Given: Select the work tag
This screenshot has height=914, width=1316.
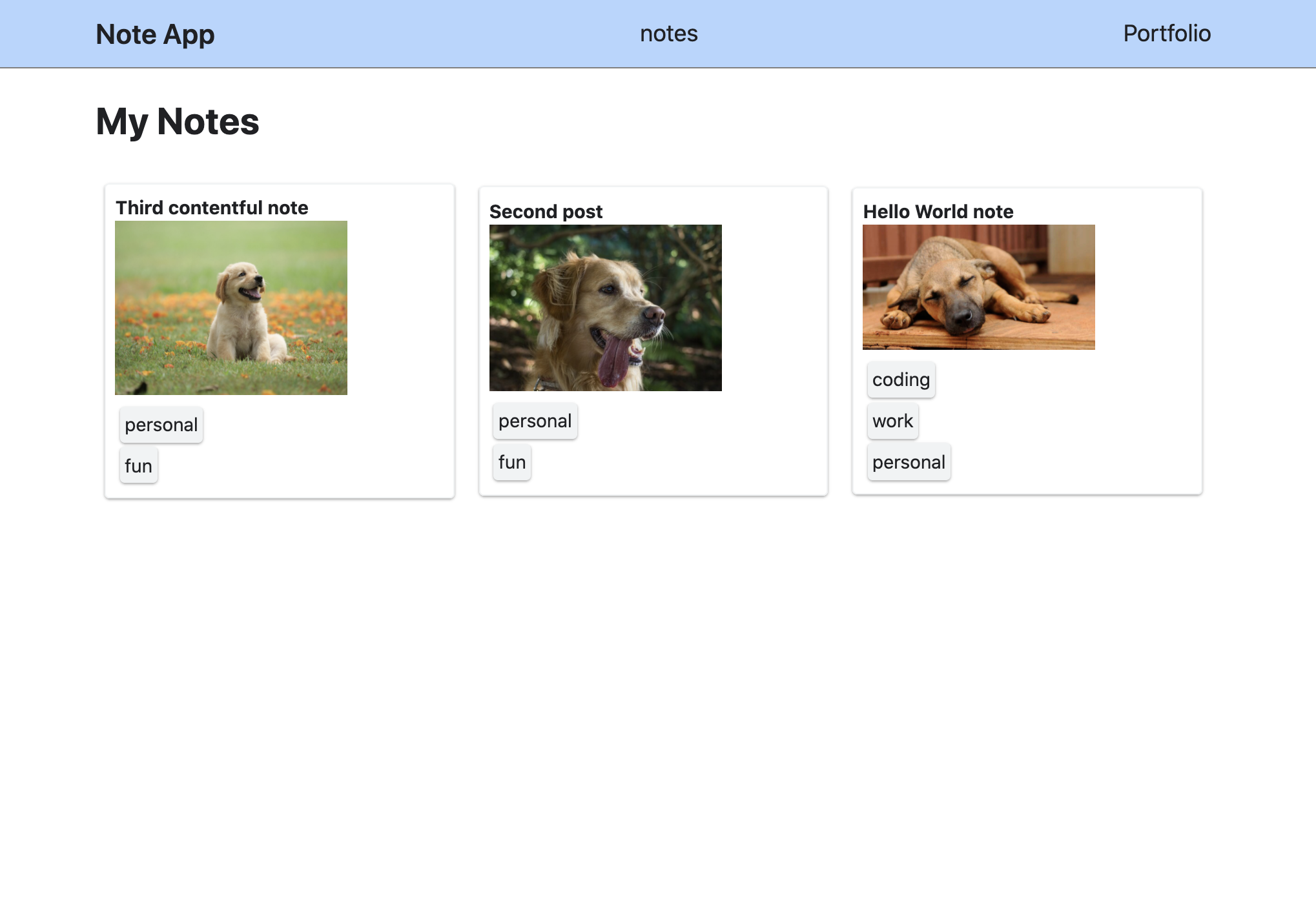Looking at the screenshot, I should (892, 421).
